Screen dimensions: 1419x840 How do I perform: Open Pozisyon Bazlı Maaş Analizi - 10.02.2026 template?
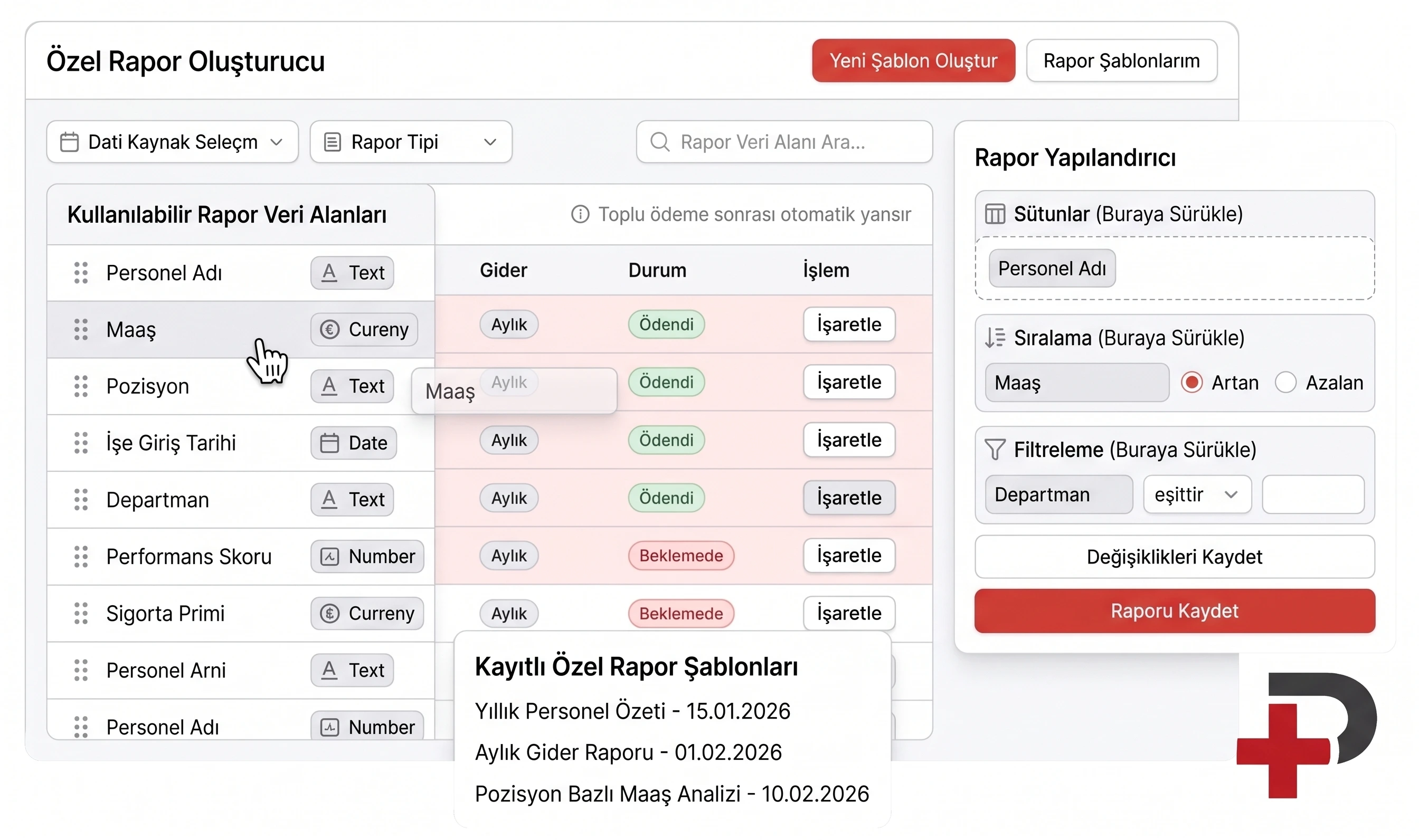point(672,794)
